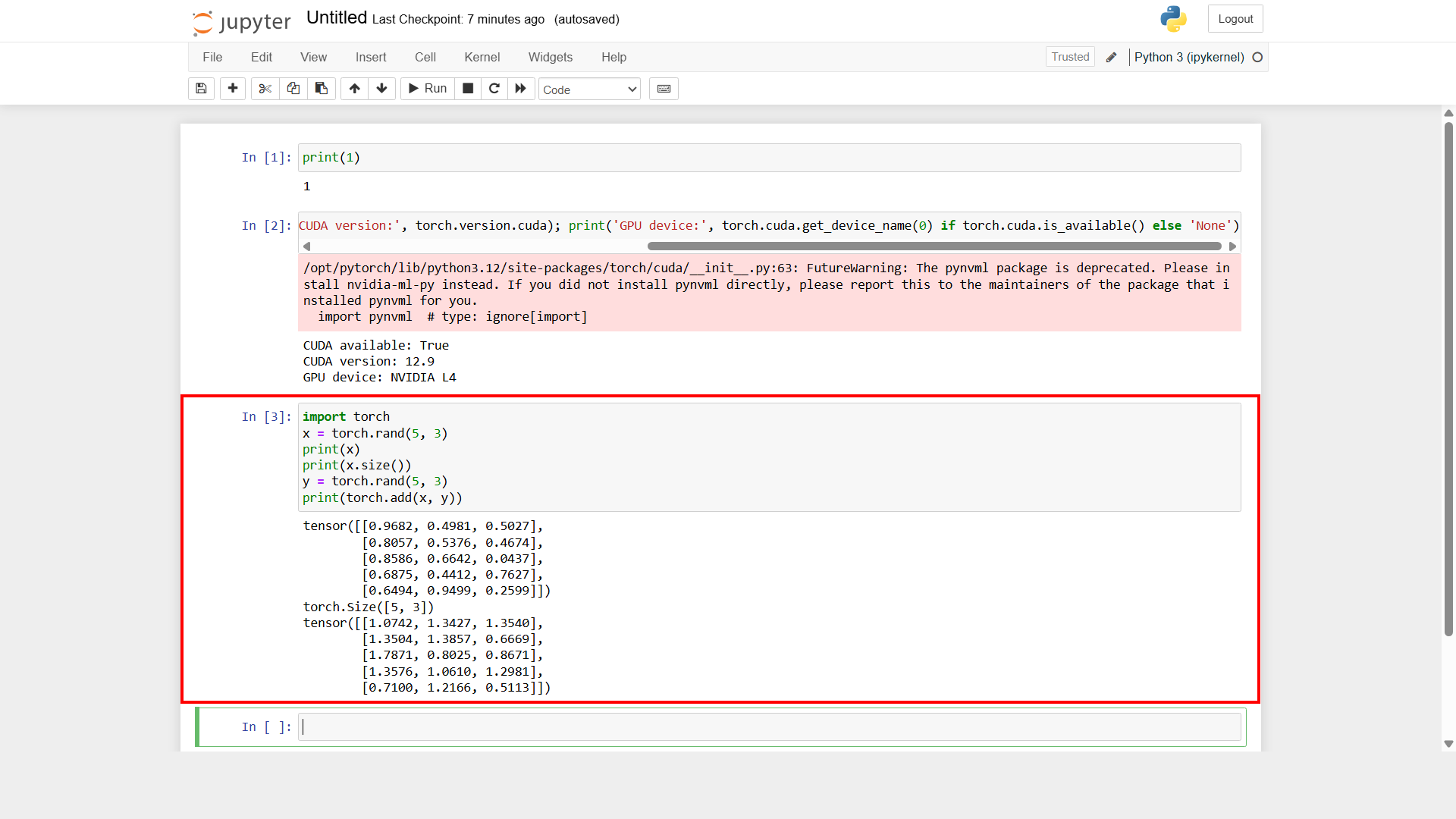Open the Cell menu
The height and width of the screenshot is (819, 1456).
(425, 57)
